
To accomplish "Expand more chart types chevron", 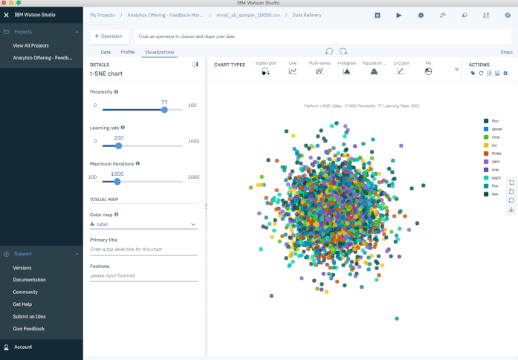I will coord(457,69).
